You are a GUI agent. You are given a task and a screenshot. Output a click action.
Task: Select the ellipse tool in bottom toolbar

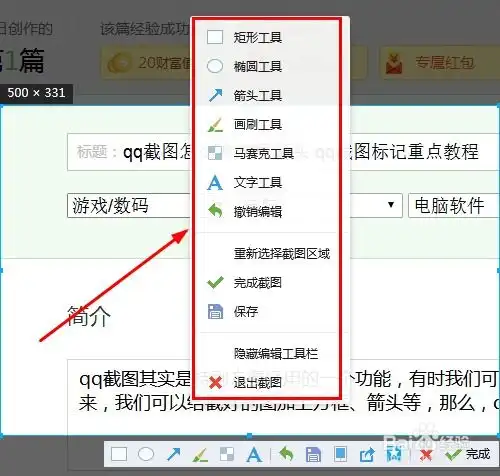click(x=146, y=454)
